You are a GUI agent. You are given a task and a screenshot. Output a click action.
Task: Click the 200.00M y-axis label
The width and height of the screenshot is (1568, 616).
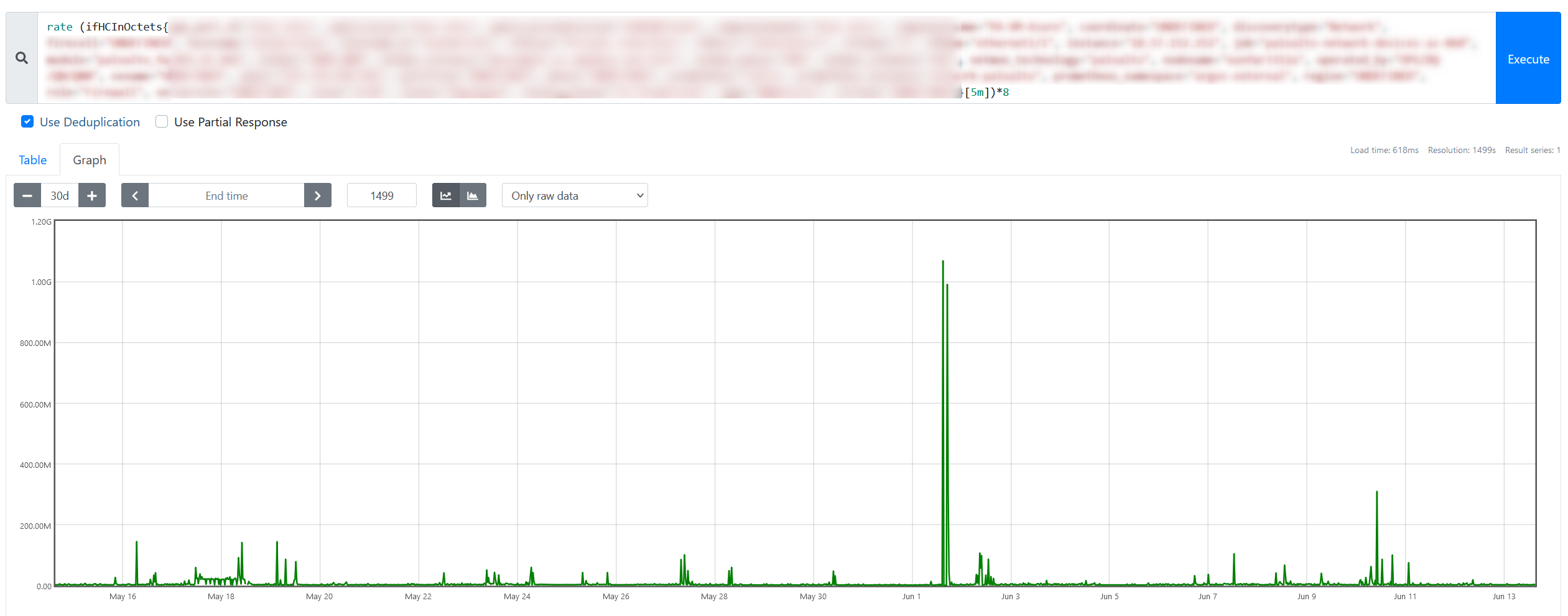click(35, 526)
